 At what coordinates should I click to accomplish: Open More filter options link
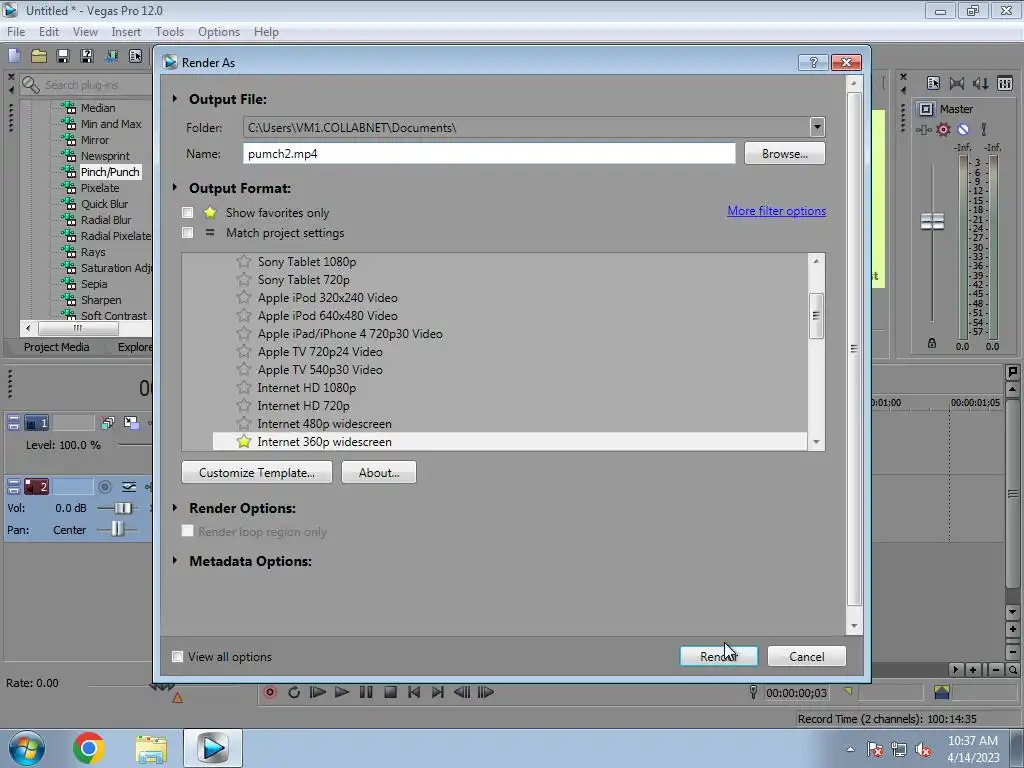pos(776,211)
